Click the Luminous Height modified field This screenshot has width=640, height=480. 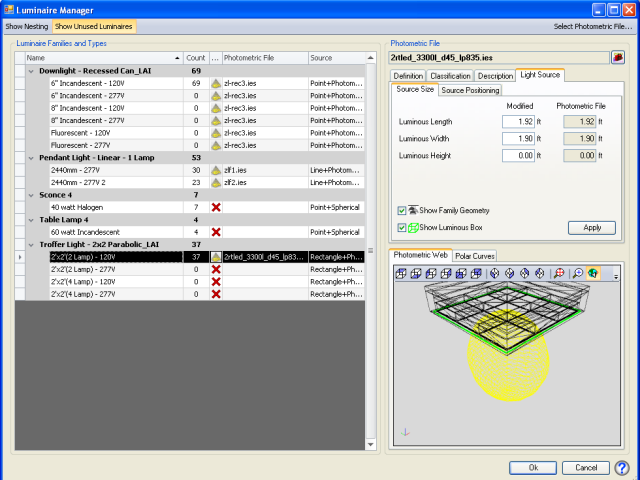coord(518,156)
